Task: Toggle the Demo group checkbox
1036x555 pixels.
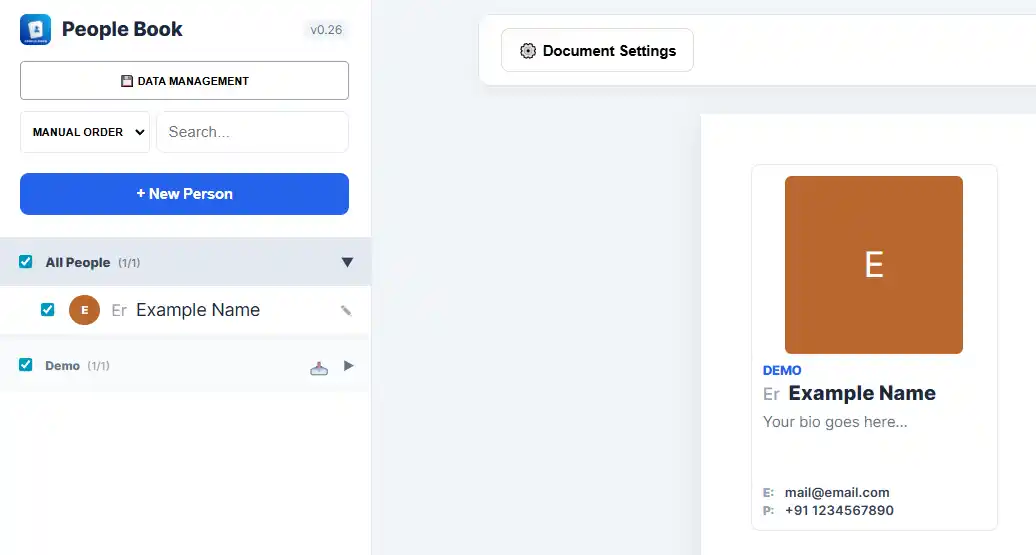Action: click(26, 365)
